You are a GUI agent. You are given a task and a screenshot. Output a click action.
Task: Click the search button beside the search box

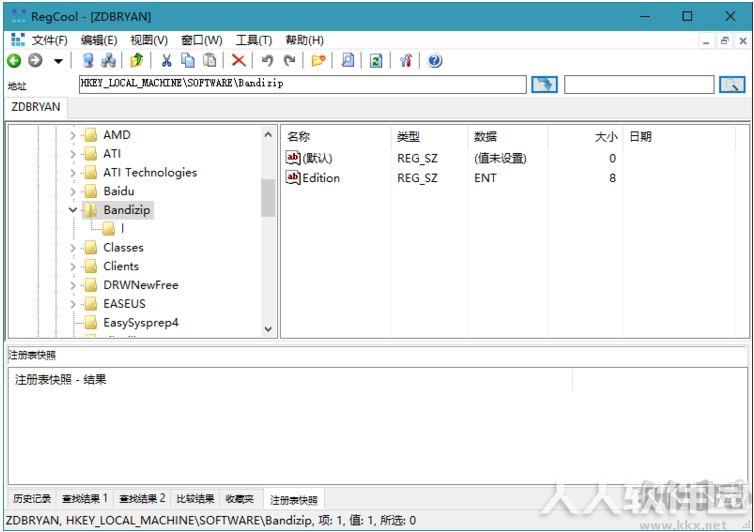pos(732,85)
